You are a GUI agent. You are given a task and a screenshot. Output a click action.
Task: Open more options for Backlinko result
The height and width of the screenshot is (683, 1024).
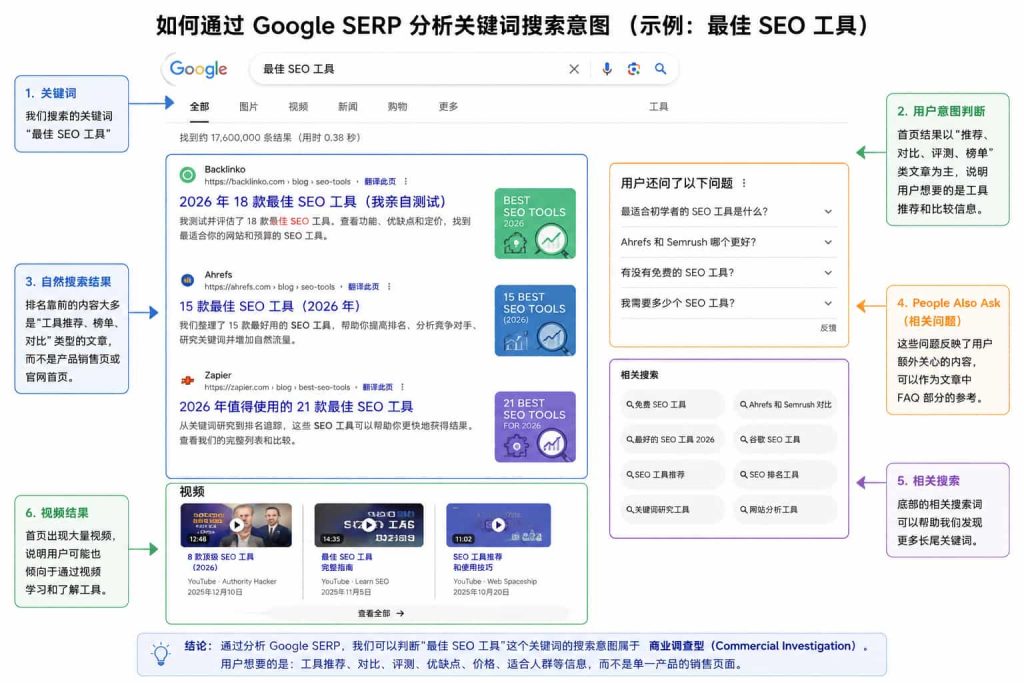pyautogui.click(x=406, y=182)
